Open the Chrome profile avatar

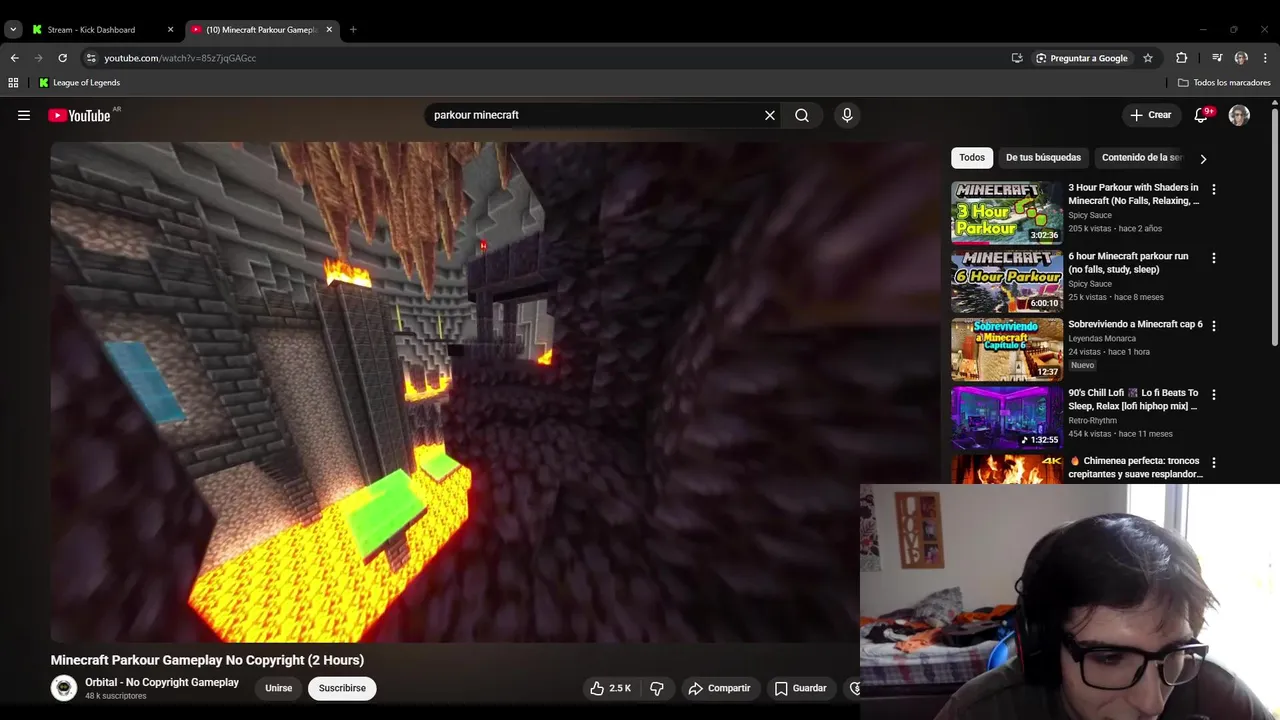(1241, 58)
